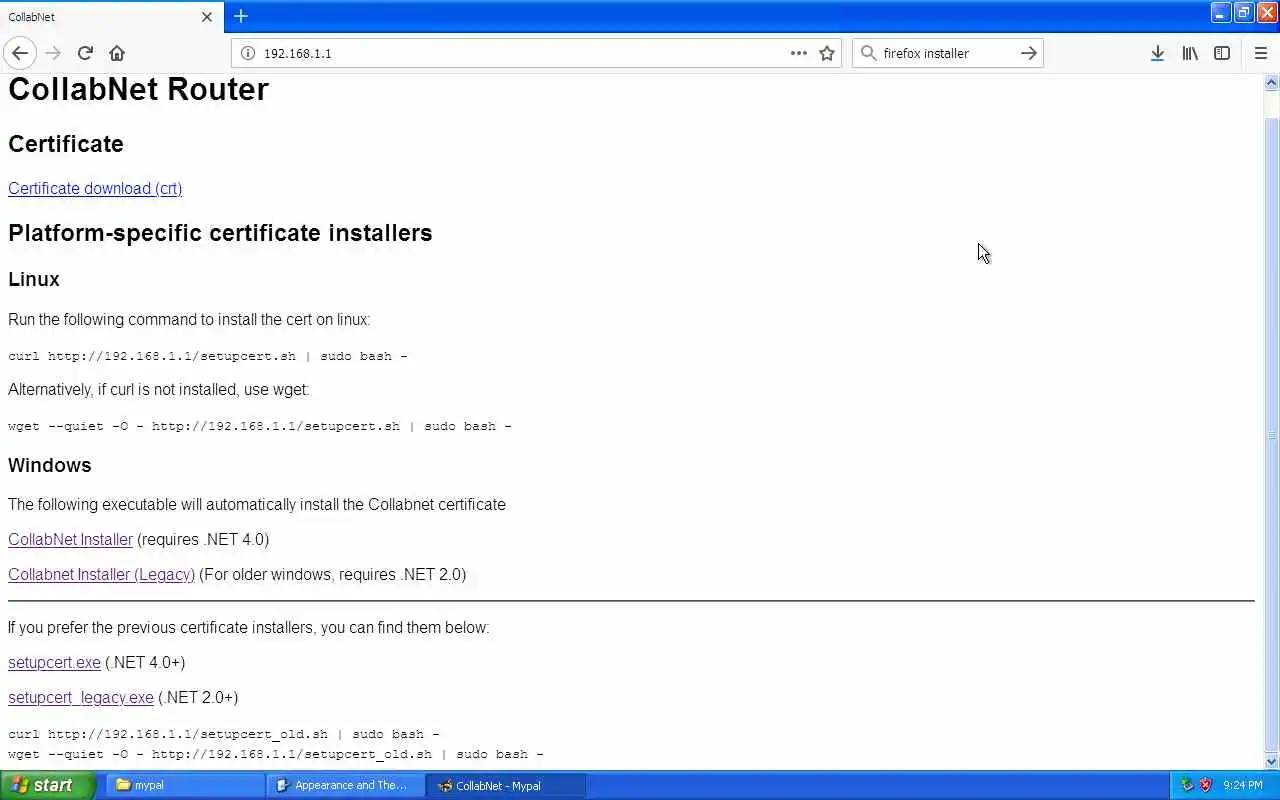
Task: Click the page's vertical scrollbar
Action: (1272, 420)
